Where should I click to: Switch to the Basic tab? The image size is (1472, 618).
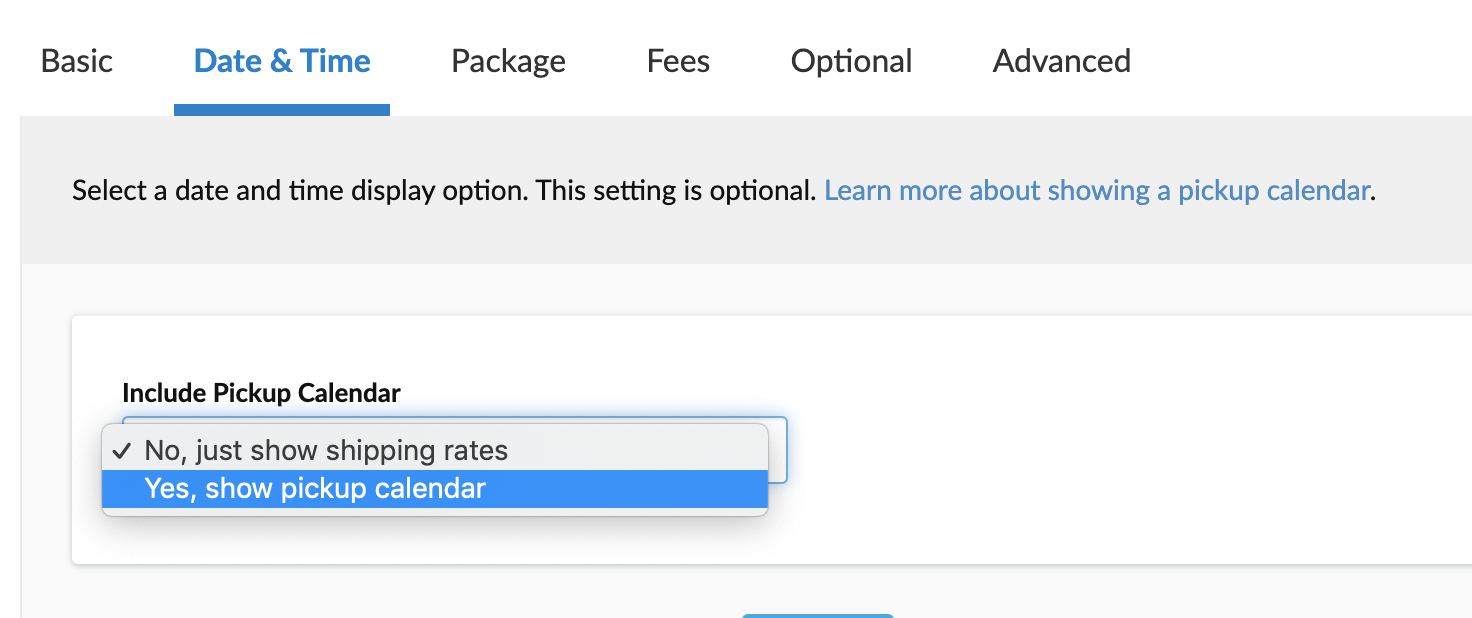tap(77, 61)
